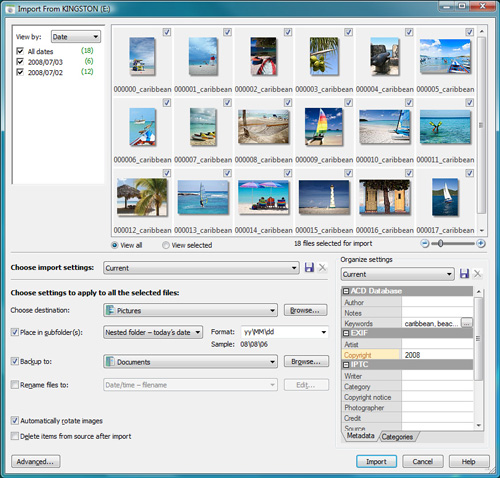Viewport: 500px width, 478px height.
Task: Deselect 000005_caribbean thumbnail checkbox
Action: (x=469, y=32)
